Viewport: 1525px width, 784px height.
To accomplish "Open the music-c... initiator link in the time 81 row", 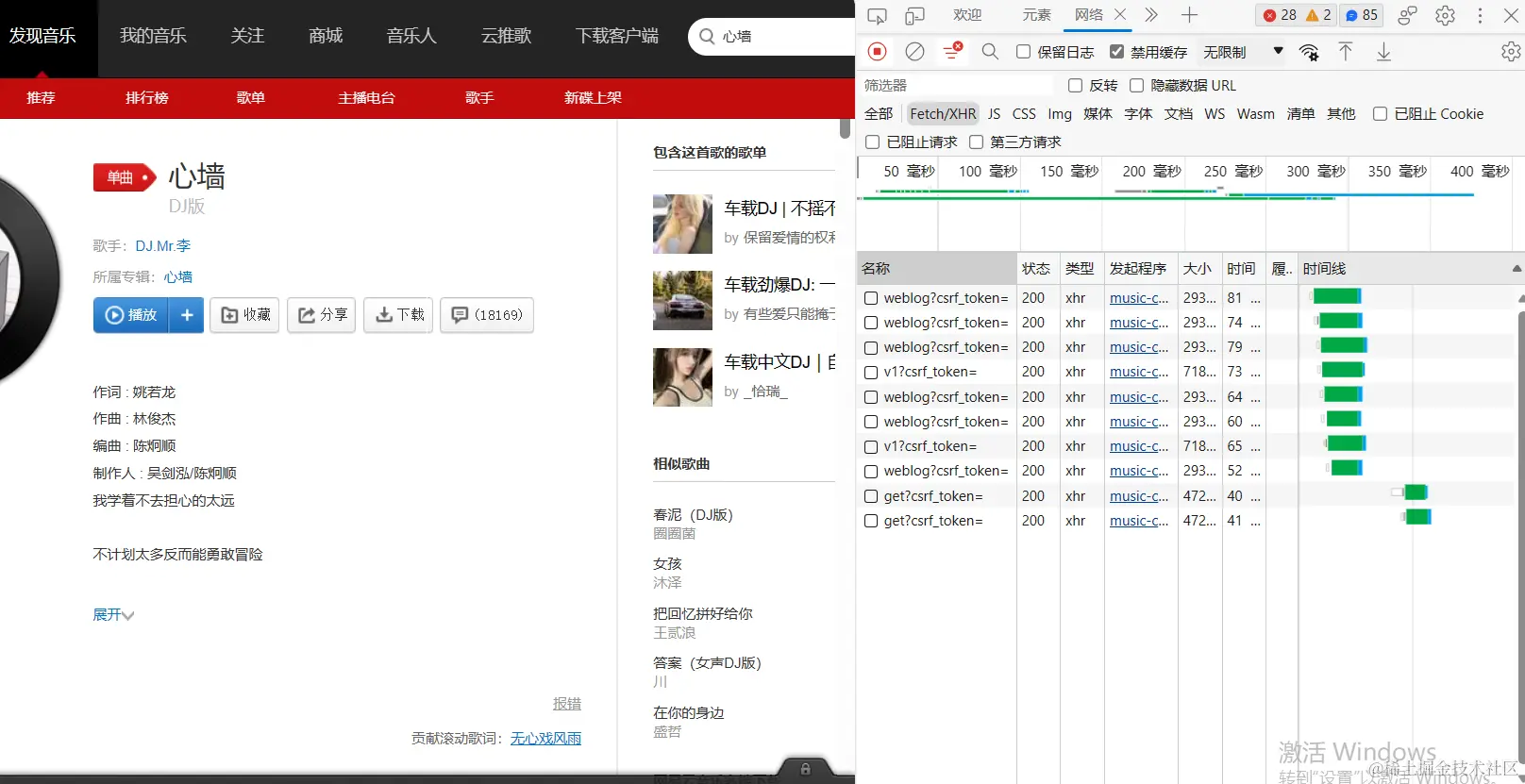I will 1139,298.
